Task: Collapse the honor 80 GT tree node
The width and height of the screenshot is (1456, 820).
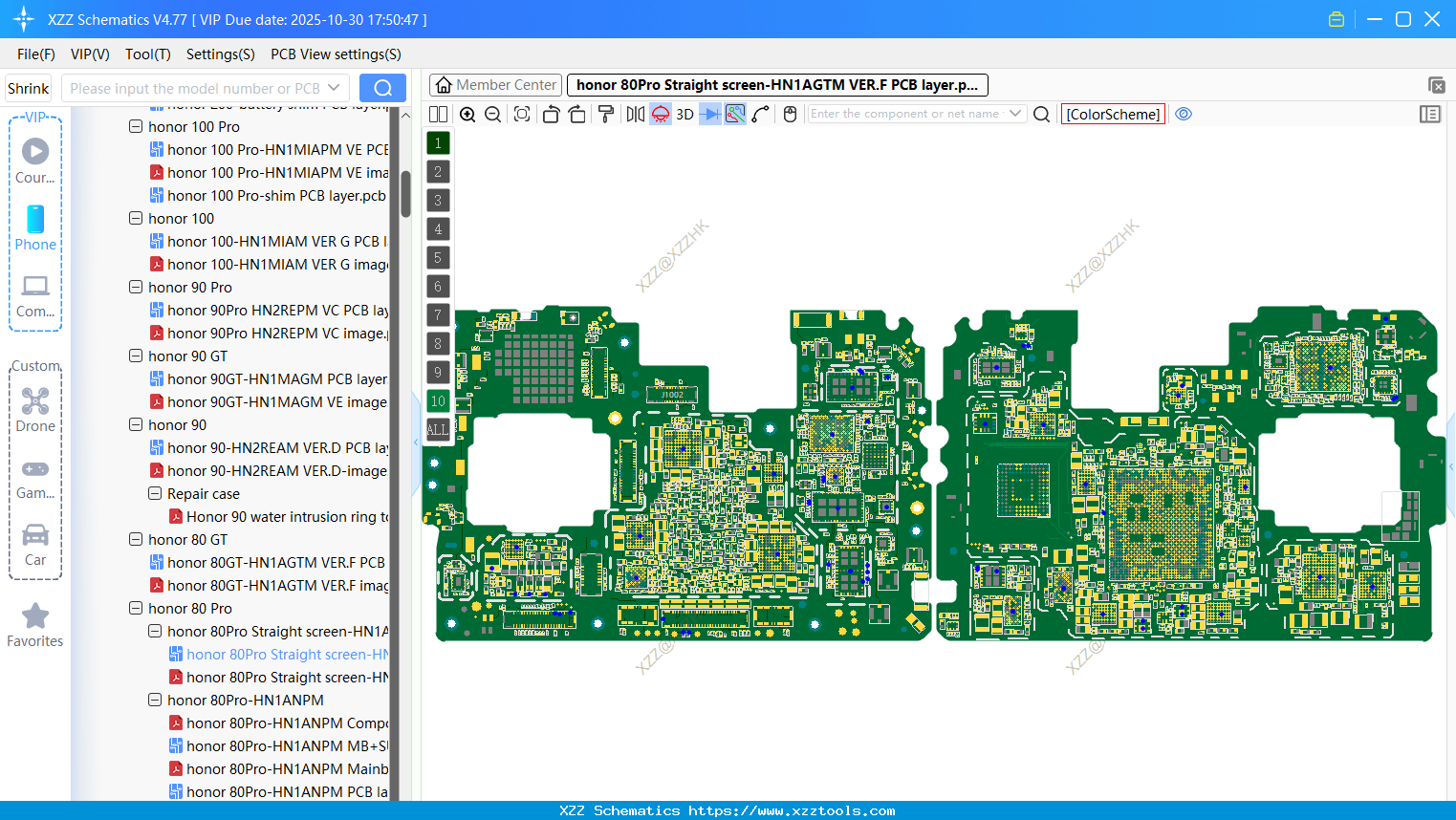Action: click(x=136, y=539)
